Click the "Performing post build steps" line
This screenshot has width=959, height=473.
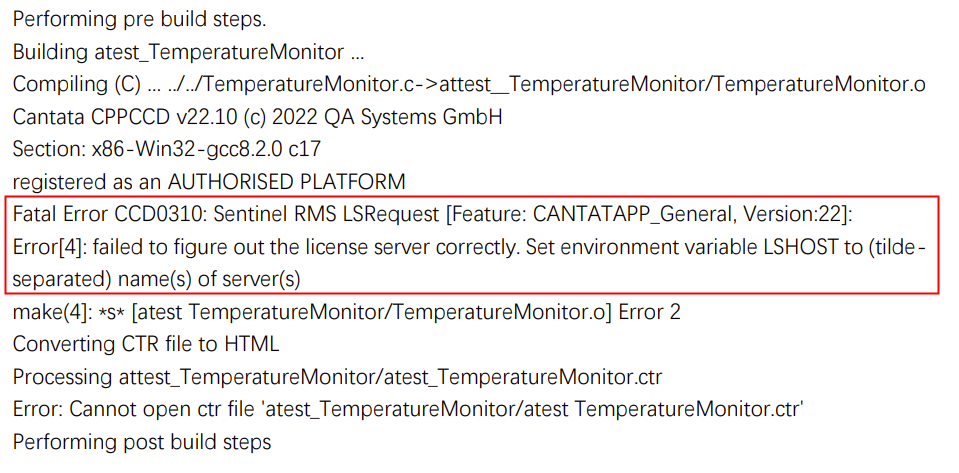(x=142, y=441)
